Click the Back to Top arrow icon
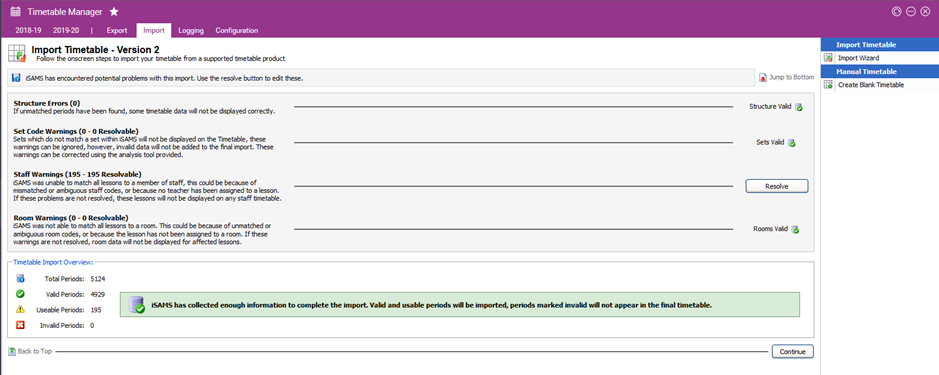939x375 pixels. pyautogui.click(x=12, y=351)
